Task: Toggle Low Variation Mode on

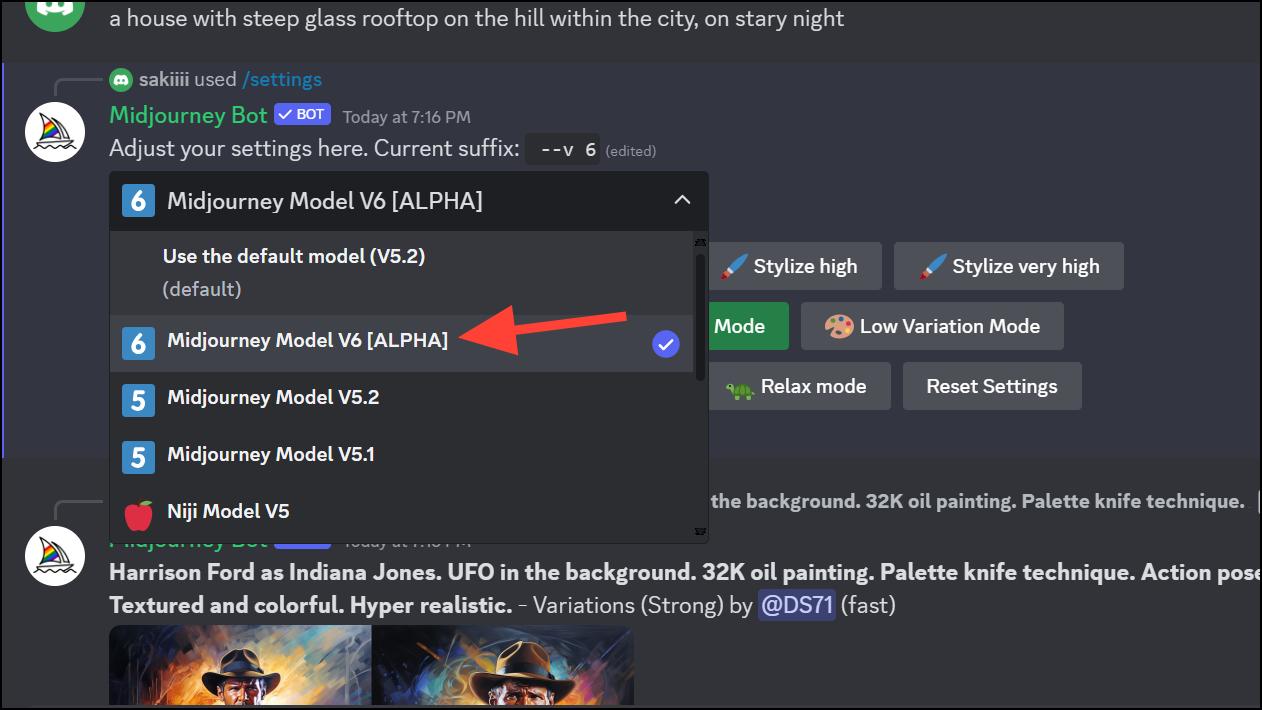Action: tap(931, 326)
